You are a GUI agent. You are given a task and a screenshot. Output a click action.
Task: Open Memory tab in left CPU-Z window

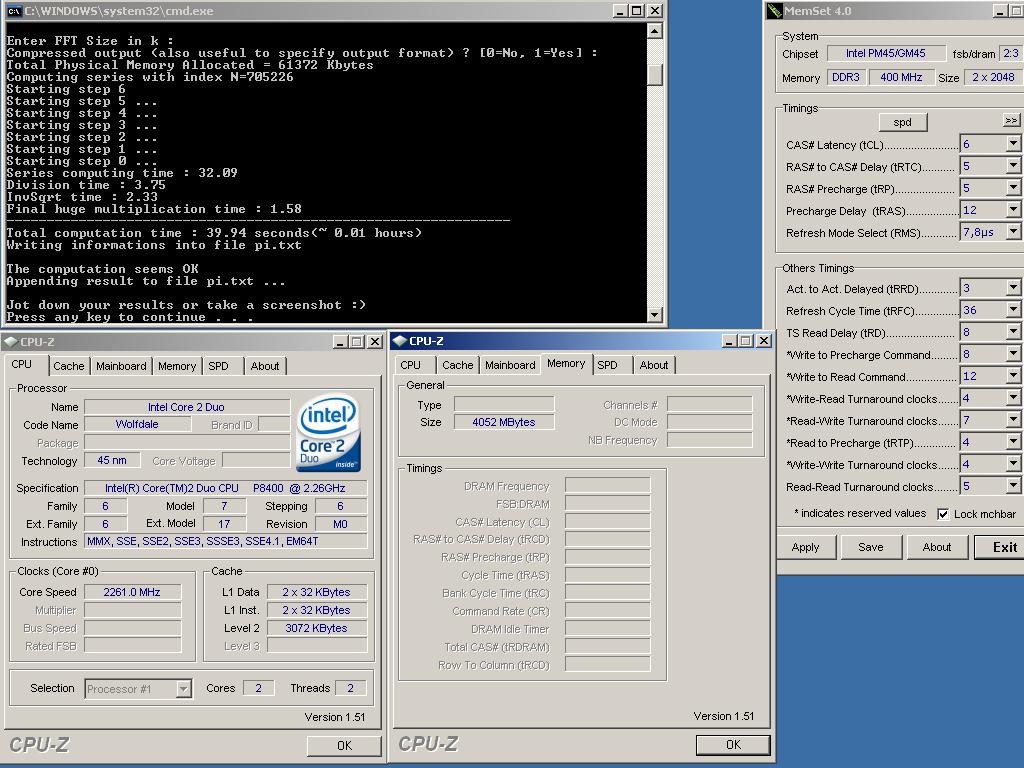[x=177, y=366]
